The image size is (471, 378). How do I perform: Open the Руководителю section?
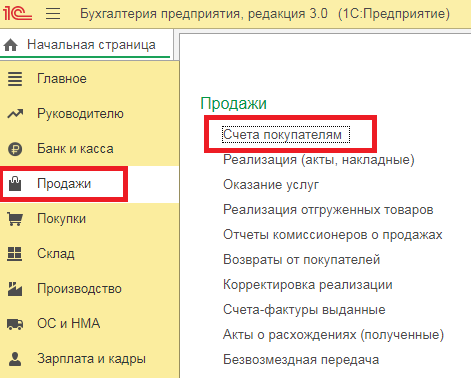point(89,114)
